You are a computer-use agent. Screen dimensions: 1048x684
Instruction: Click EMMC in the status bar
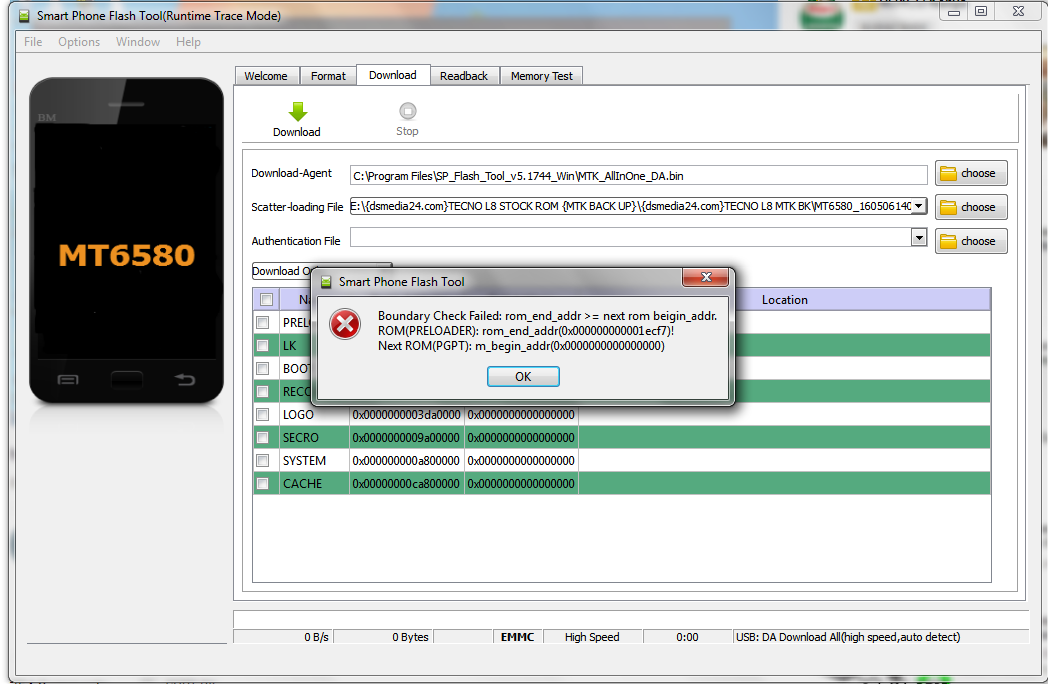pyautogui.click(x=517, y=637)
